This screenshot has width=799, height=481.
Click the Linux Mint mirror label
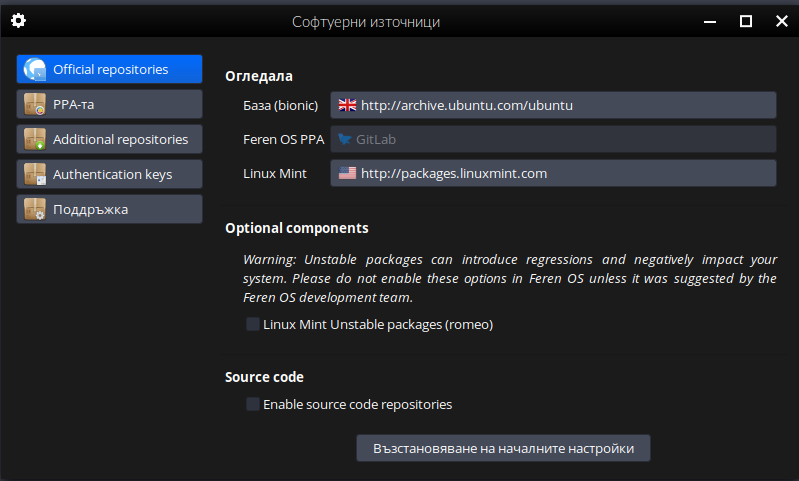pyautogui.click(x=275, y=174)
